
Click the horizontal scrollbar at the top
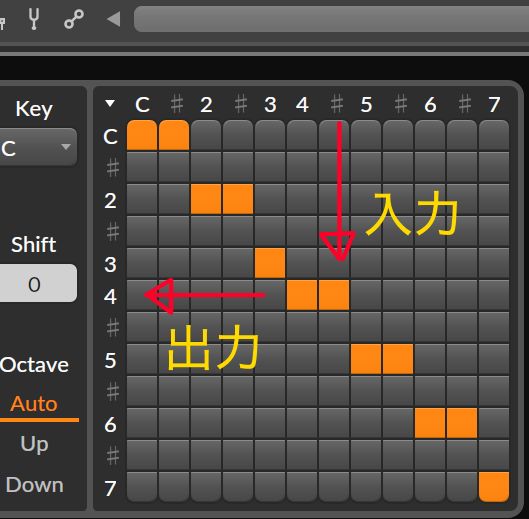331,19
